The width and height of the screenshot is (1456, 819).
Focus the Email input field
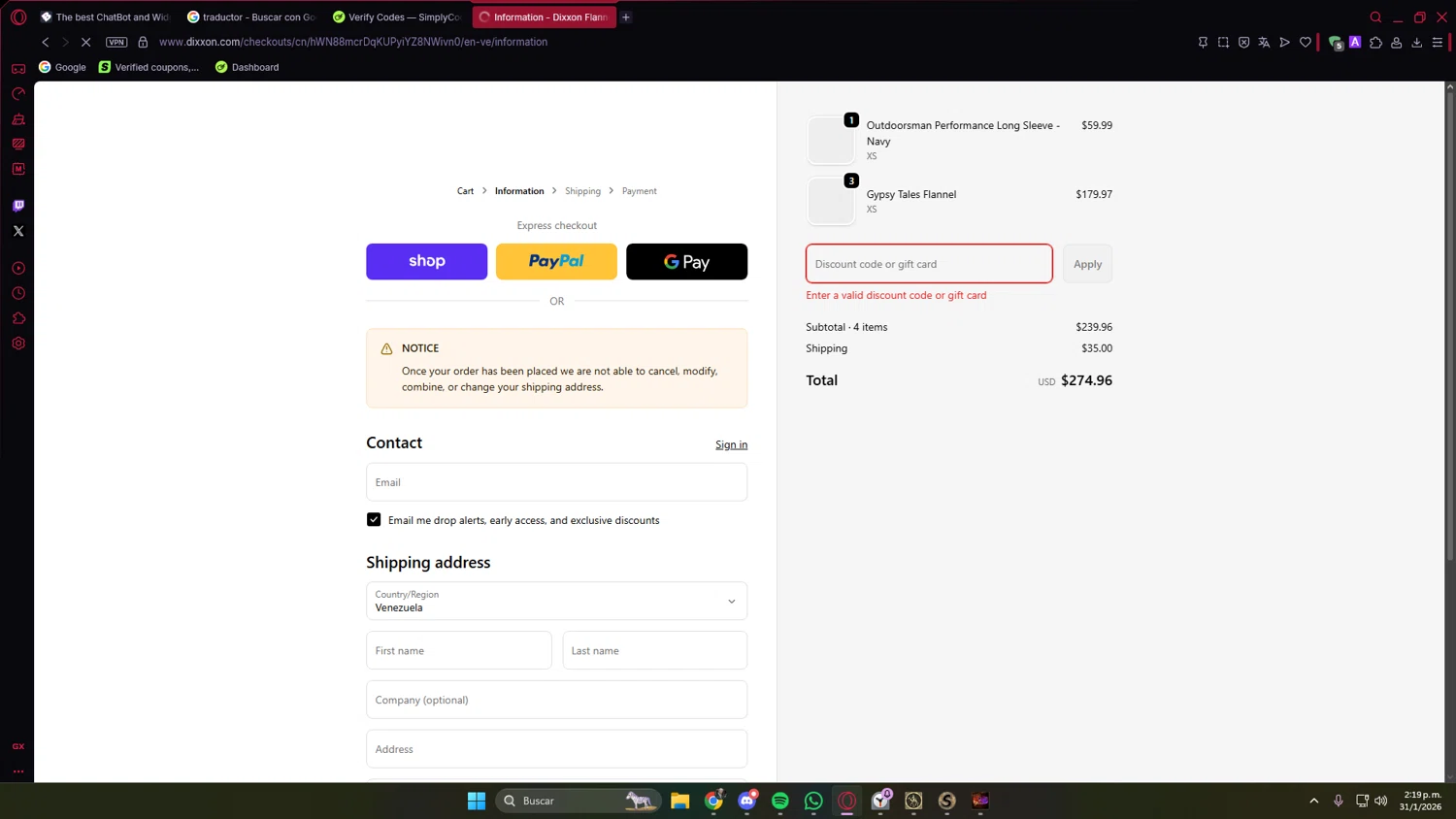tap(556, 482)
